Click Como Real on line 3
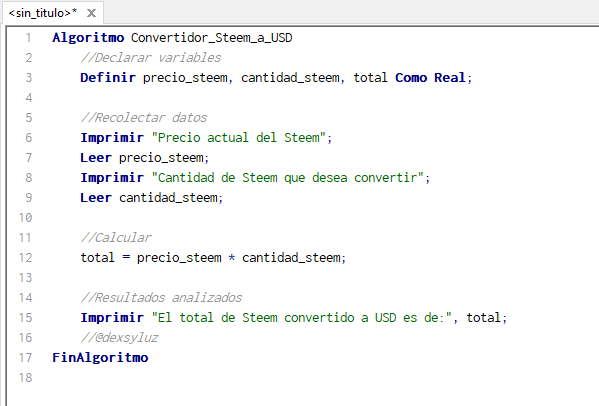The image size is (599, 406). (430, 78)
